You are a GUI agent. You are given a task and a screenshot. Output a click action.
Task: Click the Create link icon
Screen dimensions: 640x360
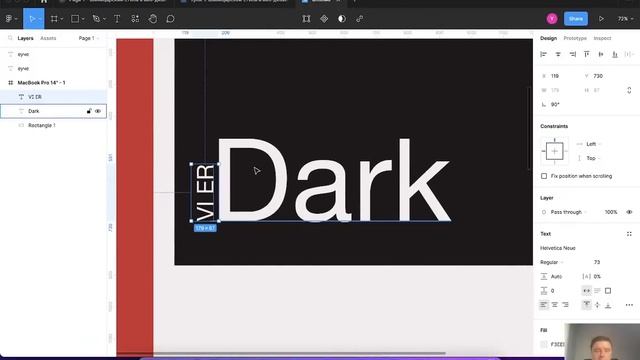coord(360,19)
